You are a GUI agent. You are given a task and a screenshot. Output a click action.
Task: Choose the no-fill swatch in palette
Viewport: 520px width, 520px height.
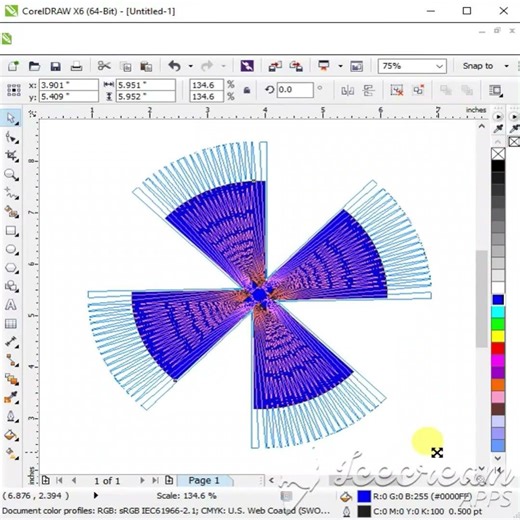[x=498, y=154]
